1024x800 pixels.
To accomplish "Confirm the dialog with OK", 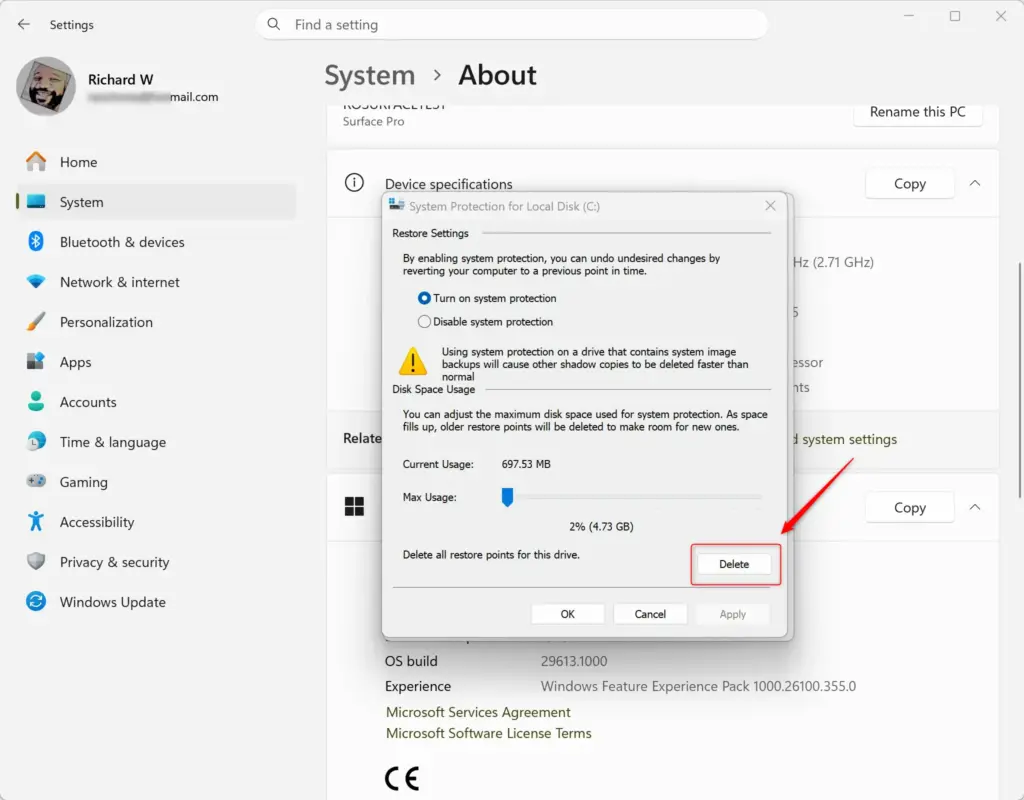I will pyautogui.click(x=568, y=614).
